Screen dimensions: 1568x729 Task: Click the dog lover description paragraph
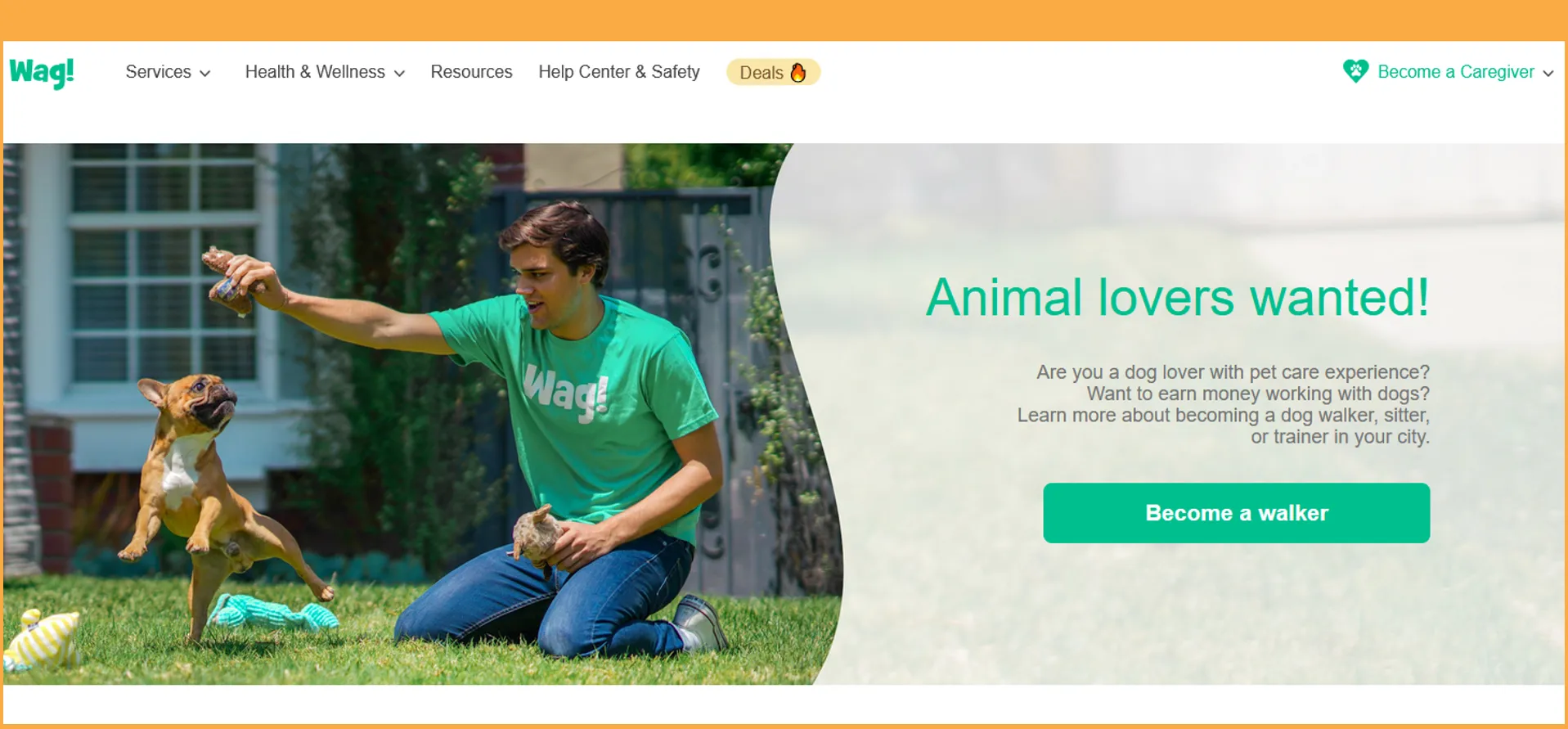[x=1223, y=404]
